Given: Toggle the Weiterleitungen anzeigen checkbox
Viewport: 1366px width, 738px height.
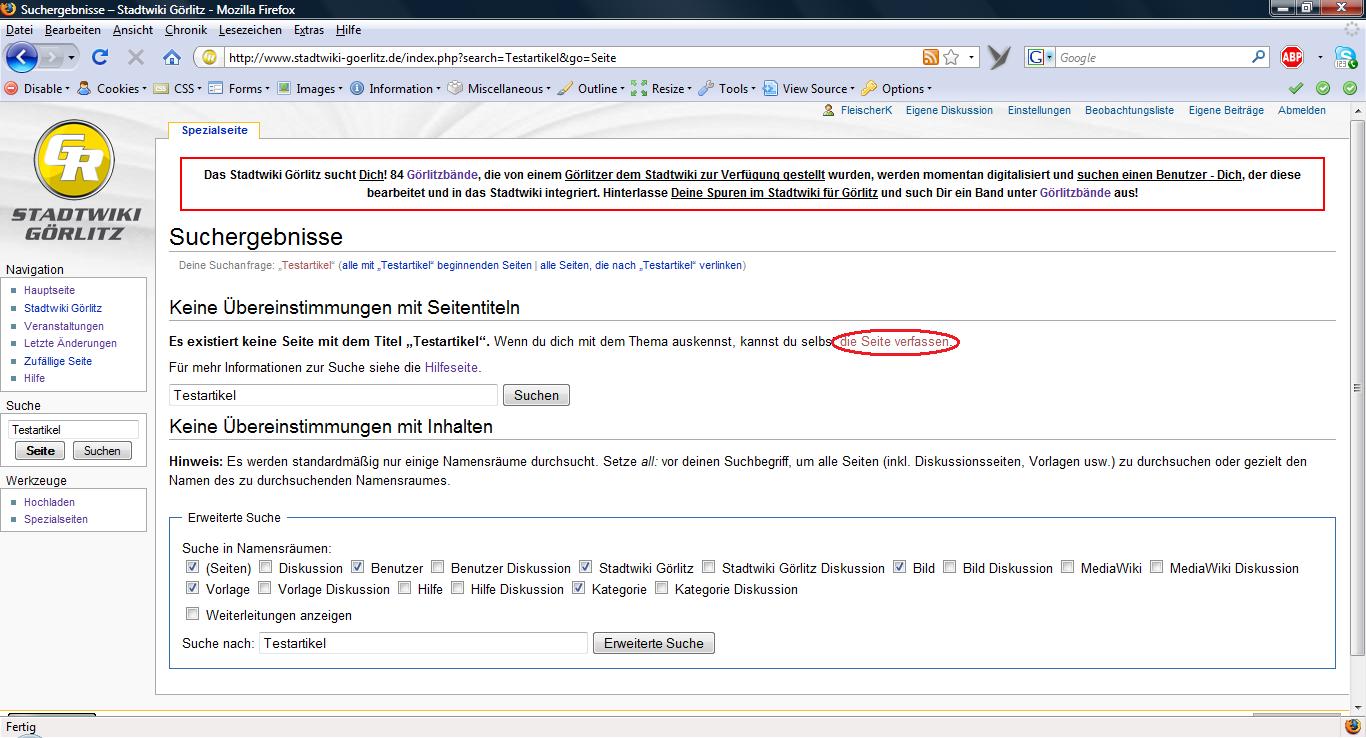Looking at the screenshot, I should (x=193, y=614).
